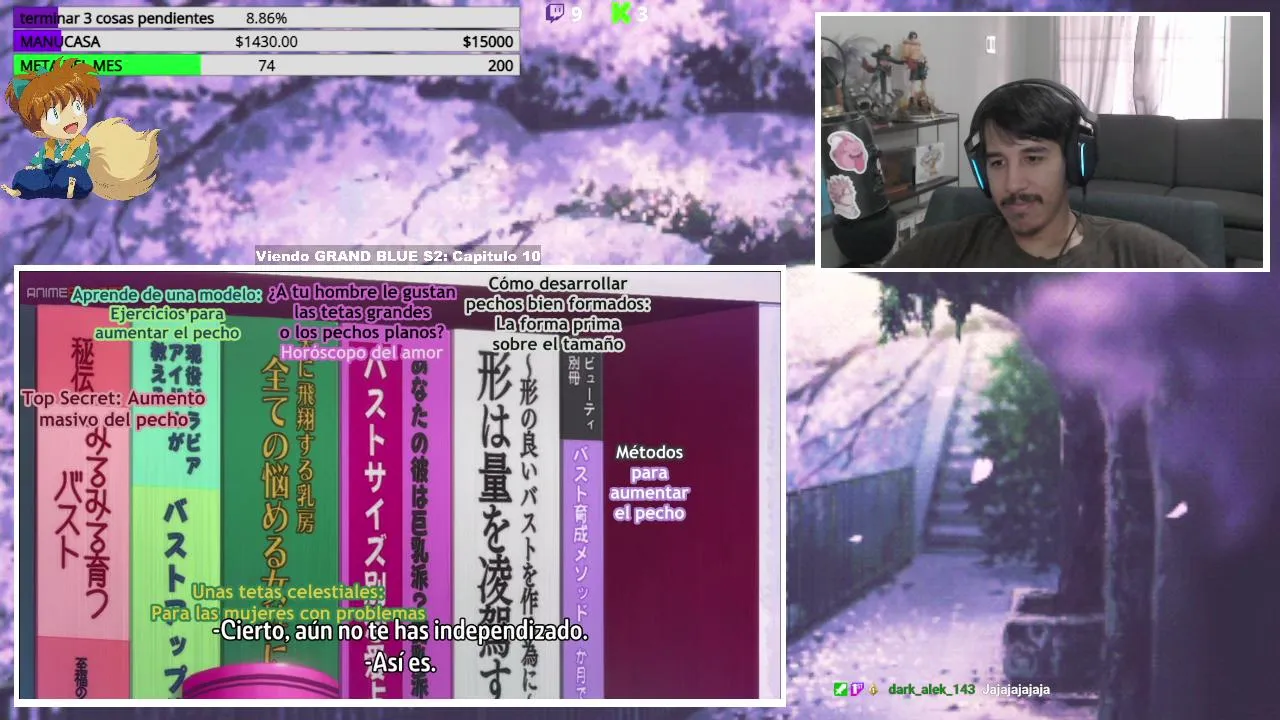Click the 'Viendo GRAND BLUE S2: Capitulo 10' title
The width and height of the screenshot is (1280, 720).
pos(398,256)
